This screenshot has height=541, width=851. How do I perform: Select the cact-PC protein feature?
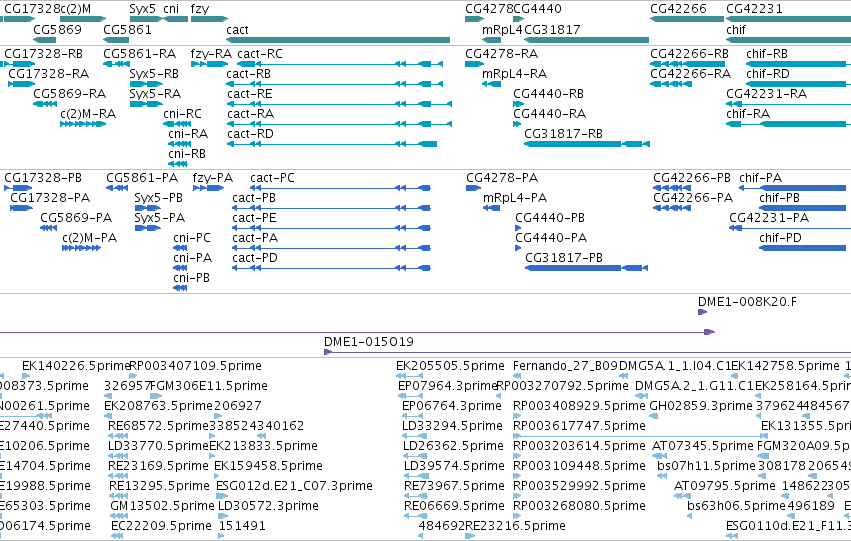click(x=340, y=188)
